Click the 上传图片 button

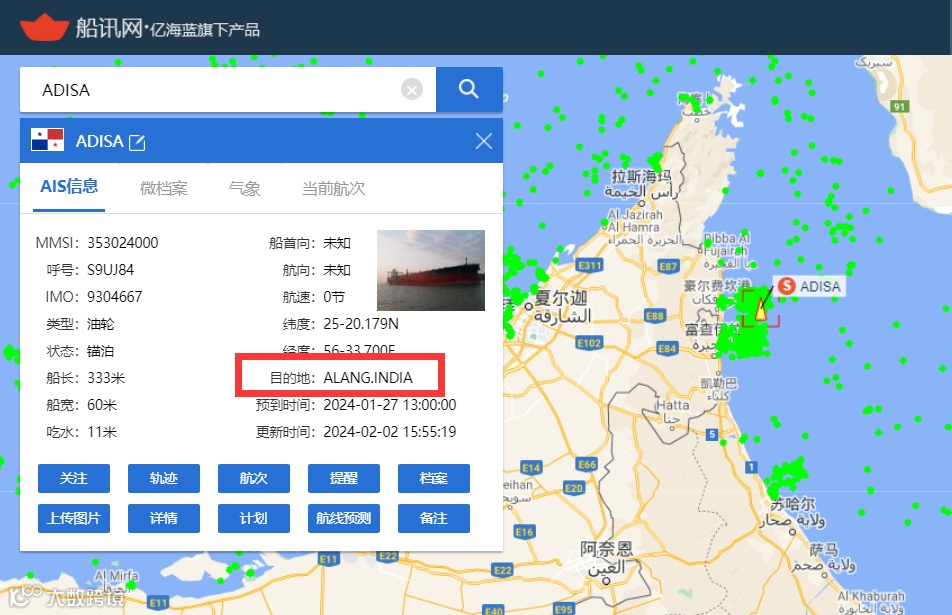point(73,518)
